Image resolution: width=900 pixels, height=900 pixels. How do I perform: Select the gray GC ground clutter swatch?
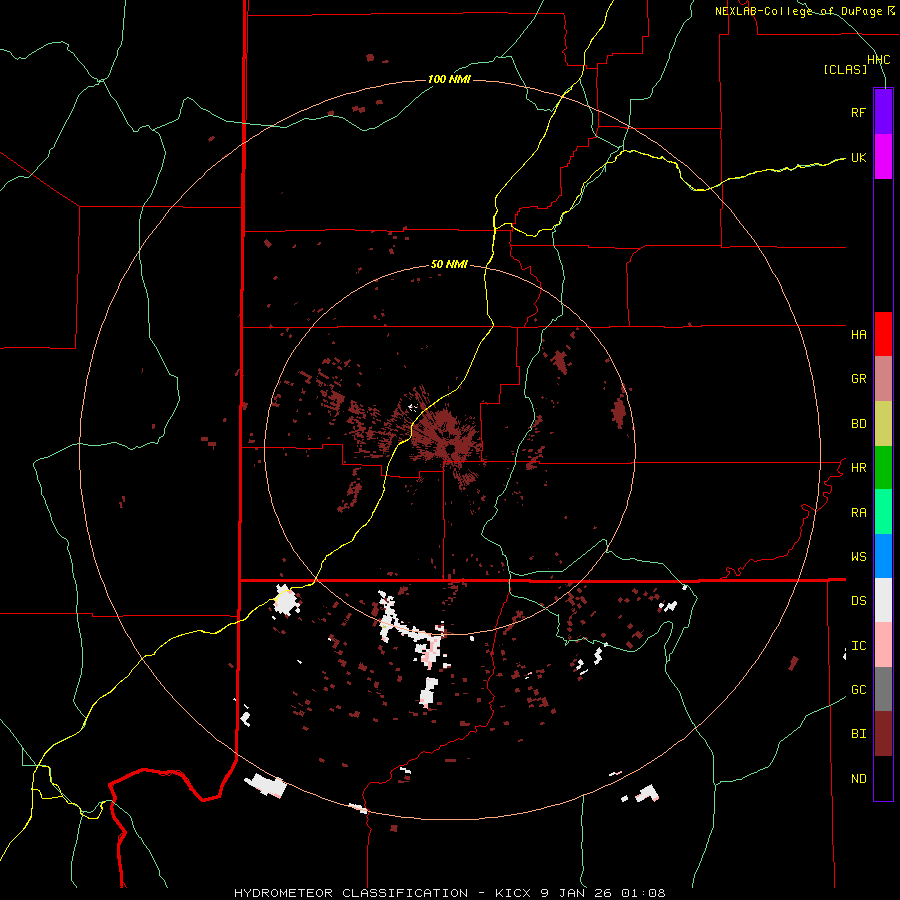pyautogui.click(x=883, y=689)
